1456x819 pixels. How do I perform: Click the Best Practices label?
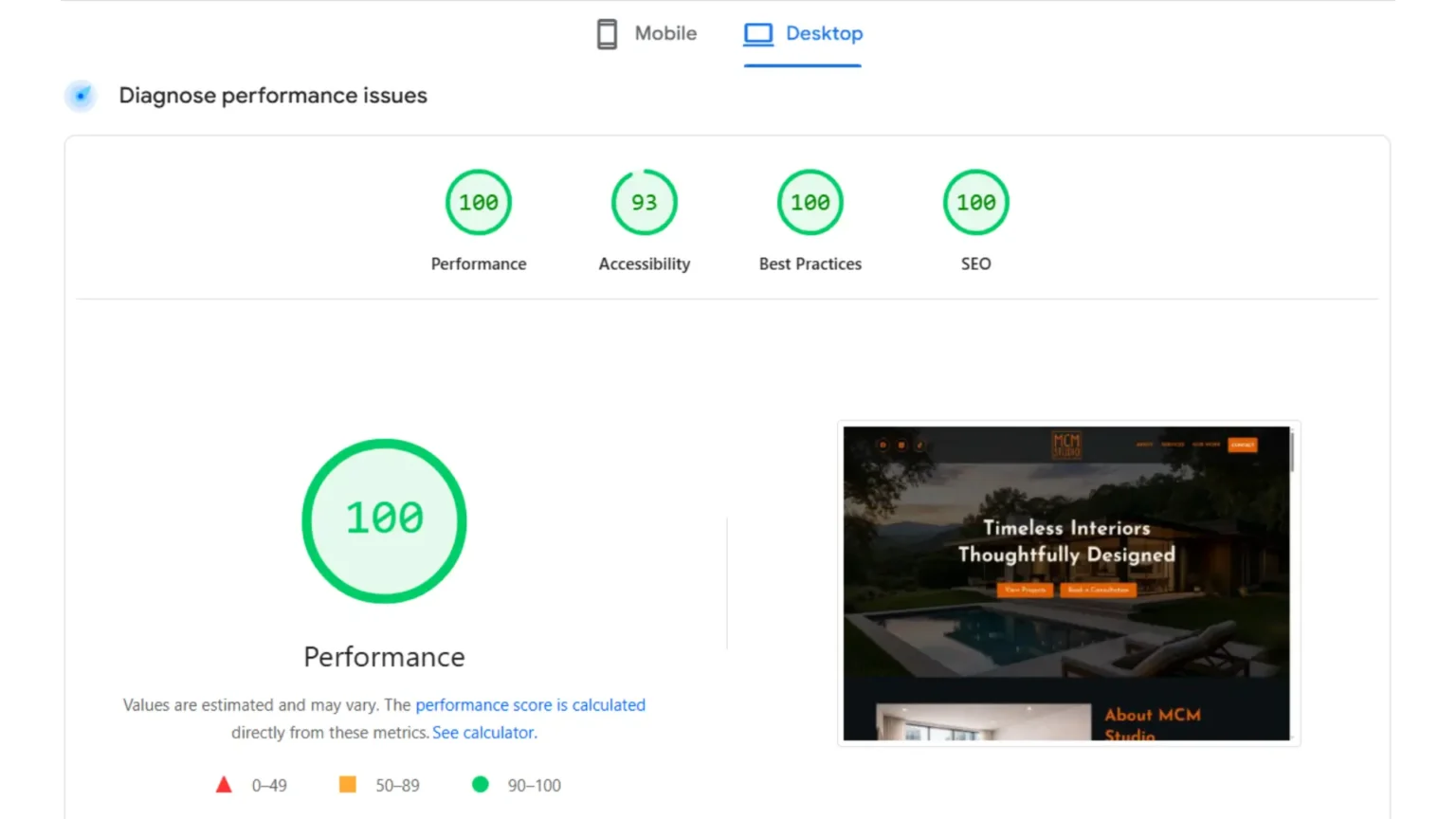tap(810, 264)
